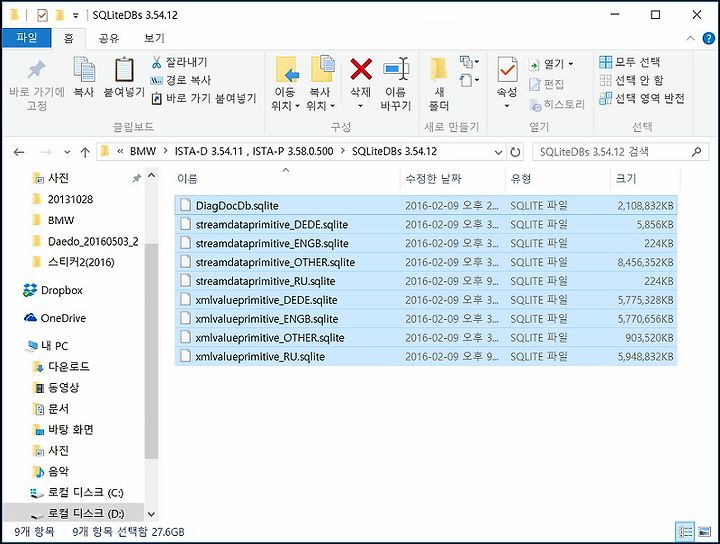The width and height of the screenshot is (720, 544).
Task: Click BMW in the breadcrumb path
Action: pos(143,151)
